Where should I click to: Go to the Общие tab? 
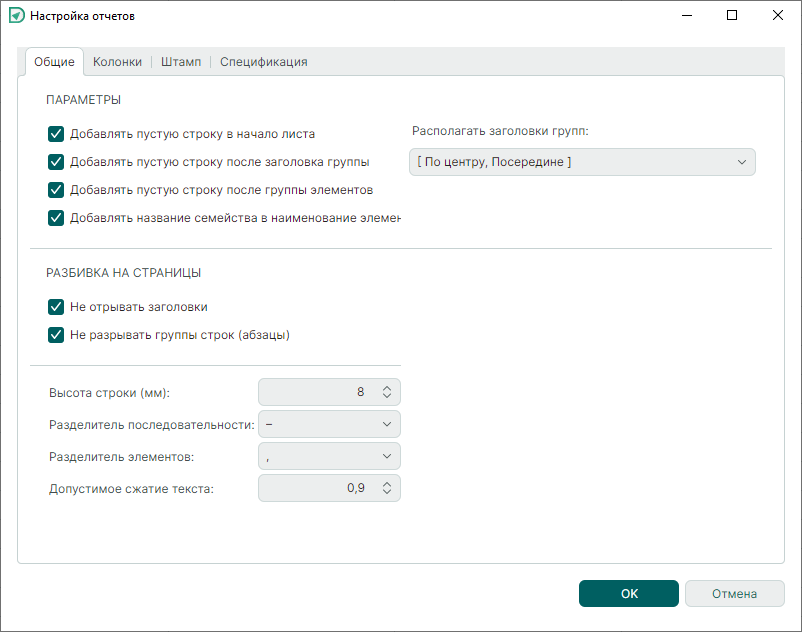click(x=54, y=62)
